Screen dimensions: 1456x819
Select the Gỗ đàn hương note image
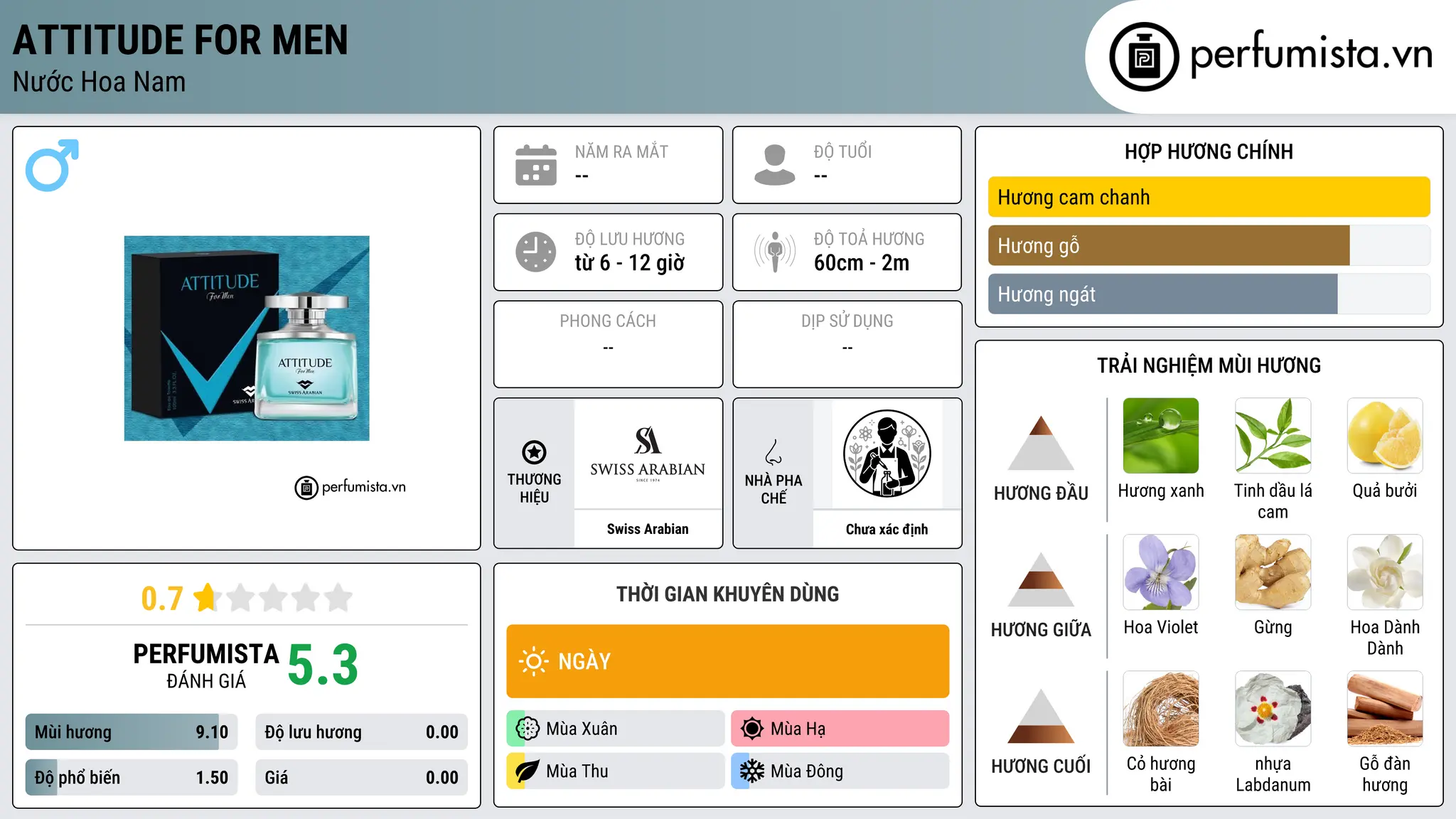point(1385,709)
